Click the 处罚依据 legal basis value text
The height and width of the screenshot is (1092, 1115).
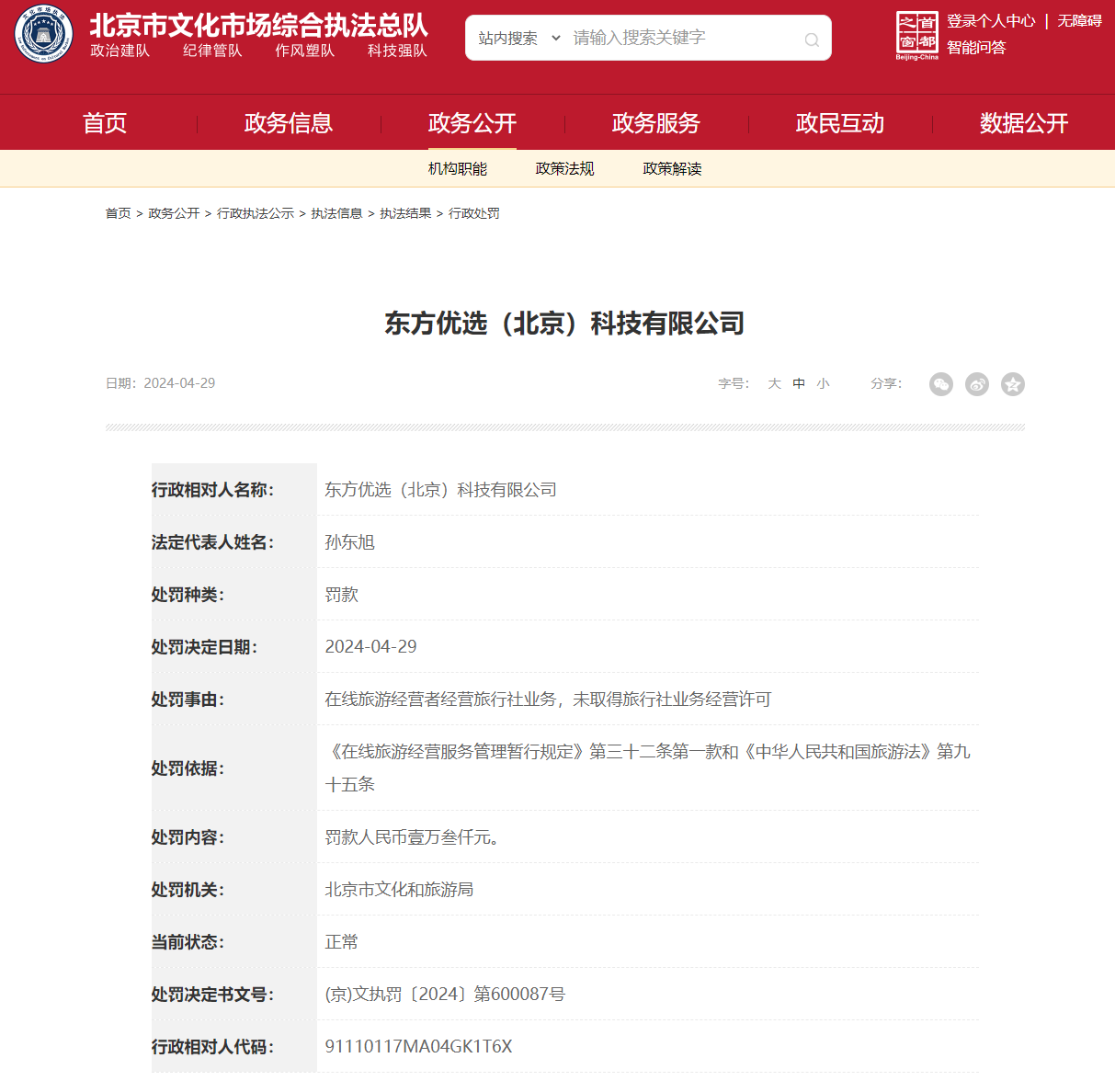pos(648,768)
